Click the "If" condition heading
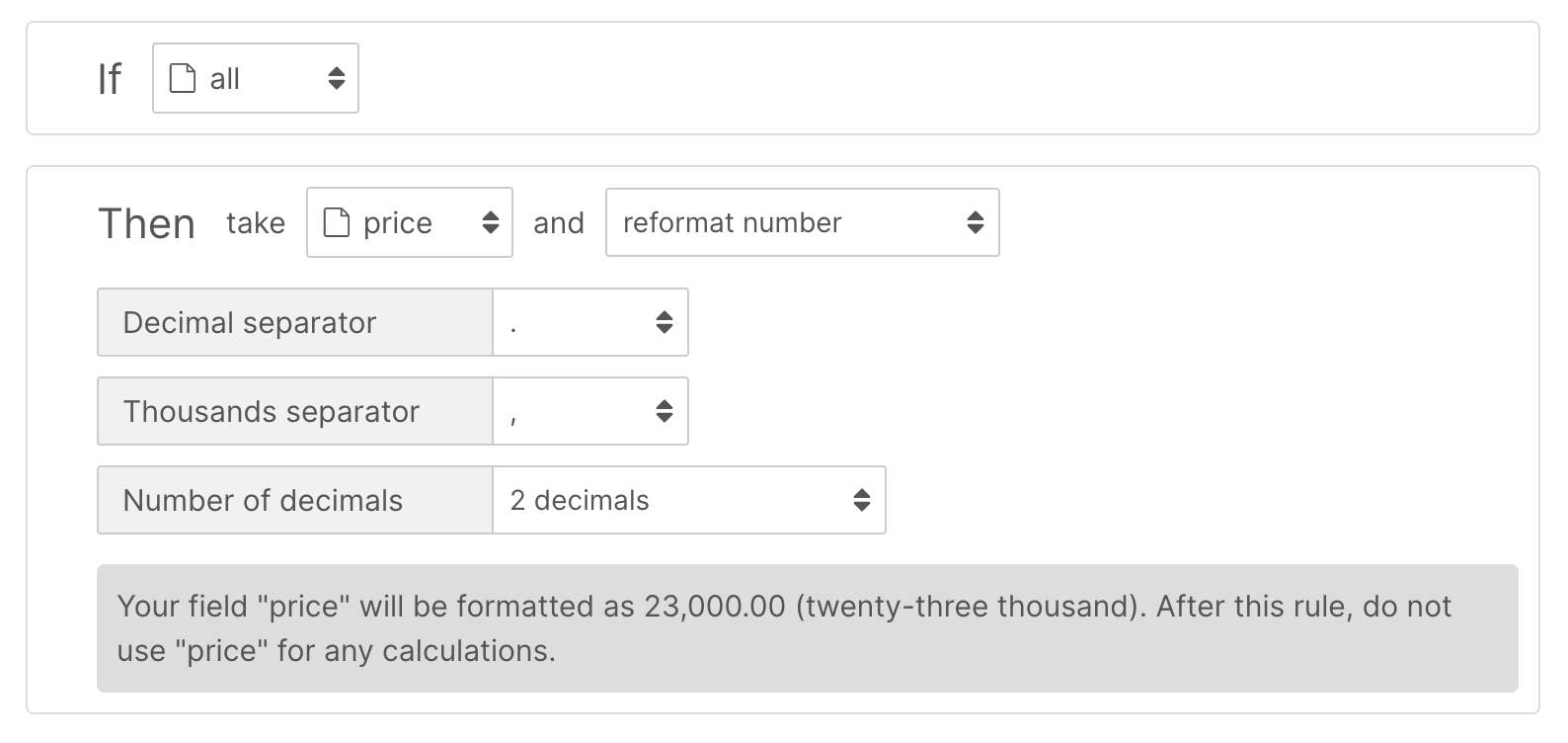This screenshot has height=743, width=1568. click(110, 79)
